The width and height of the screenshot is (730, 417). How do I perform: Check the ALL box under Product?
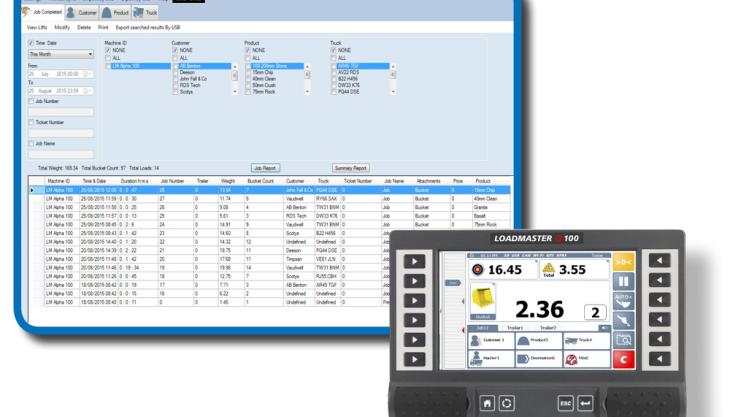tap(248, 58)
